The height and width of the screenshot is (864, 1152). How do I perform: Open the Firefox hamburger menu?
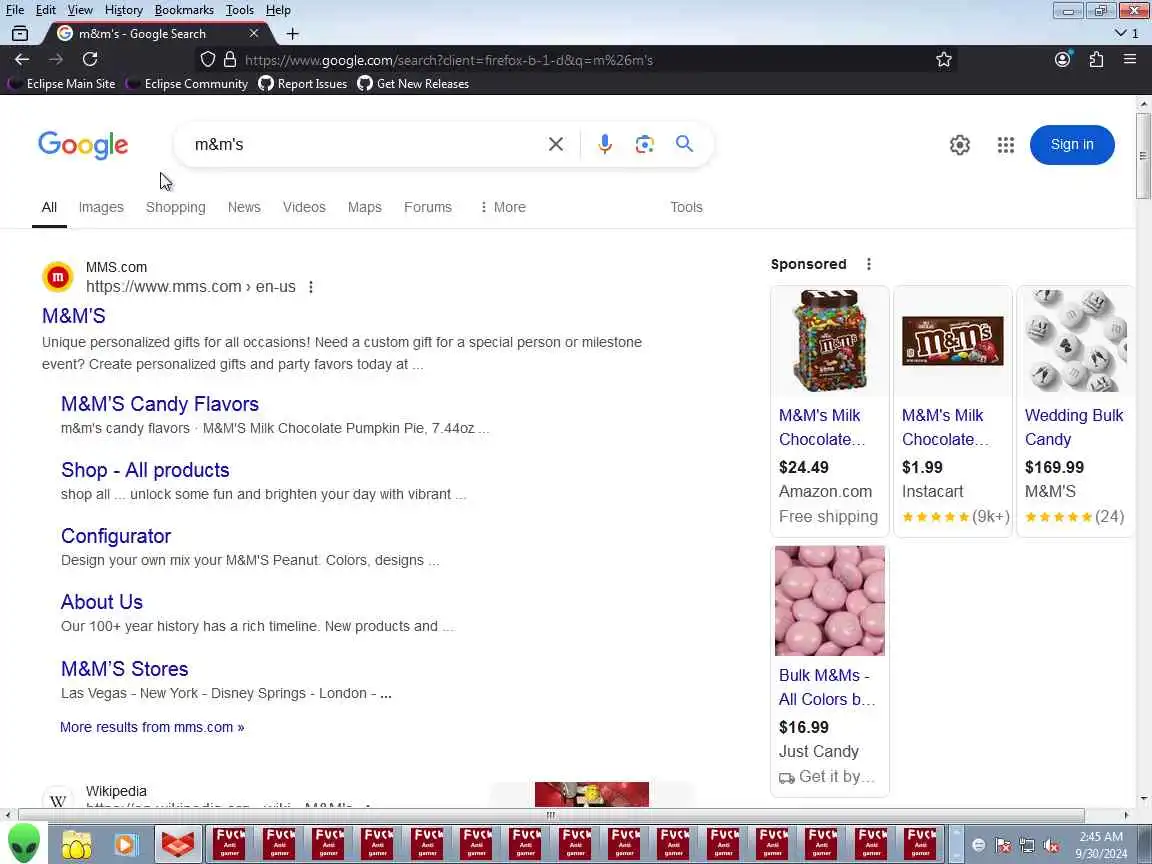click(x=1130, y=60)
